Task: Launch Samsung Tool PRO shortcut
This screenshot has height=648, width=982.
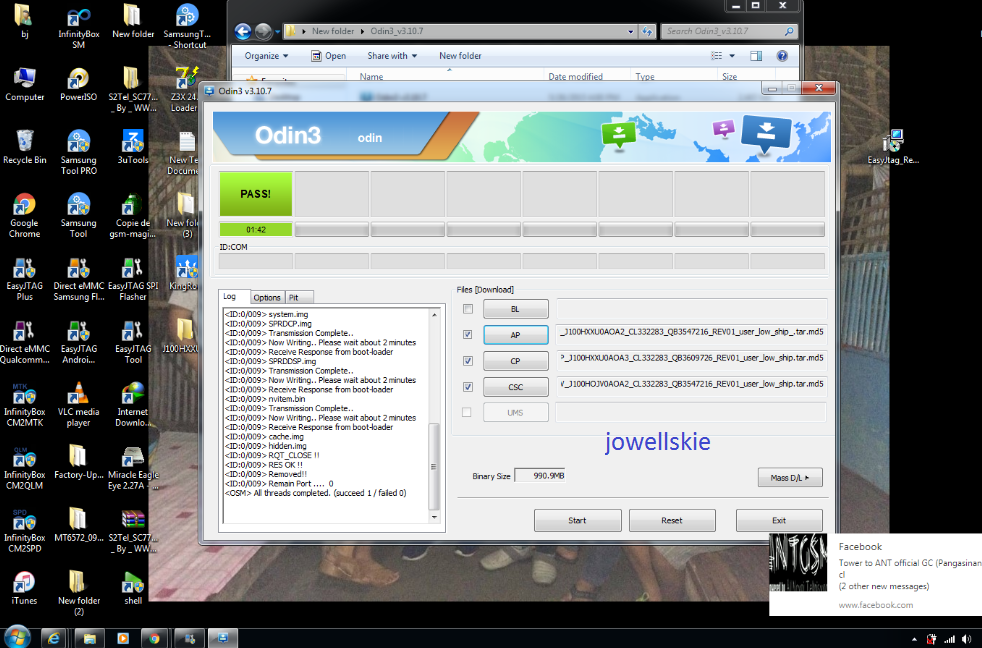Action: (x=78, y=152)
